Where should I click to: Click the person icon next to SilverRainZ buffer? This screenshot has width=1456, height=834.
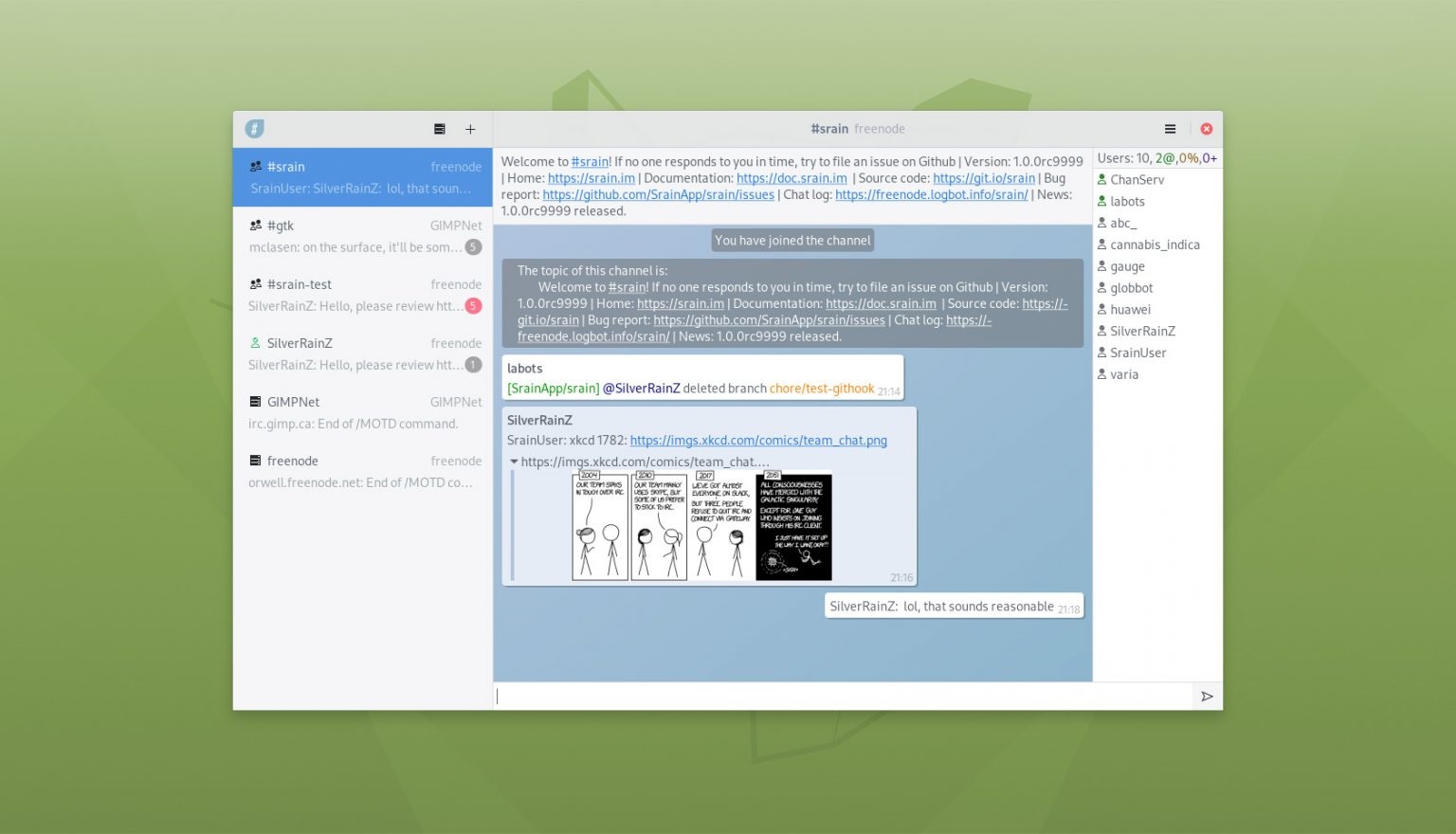(255, 342)
